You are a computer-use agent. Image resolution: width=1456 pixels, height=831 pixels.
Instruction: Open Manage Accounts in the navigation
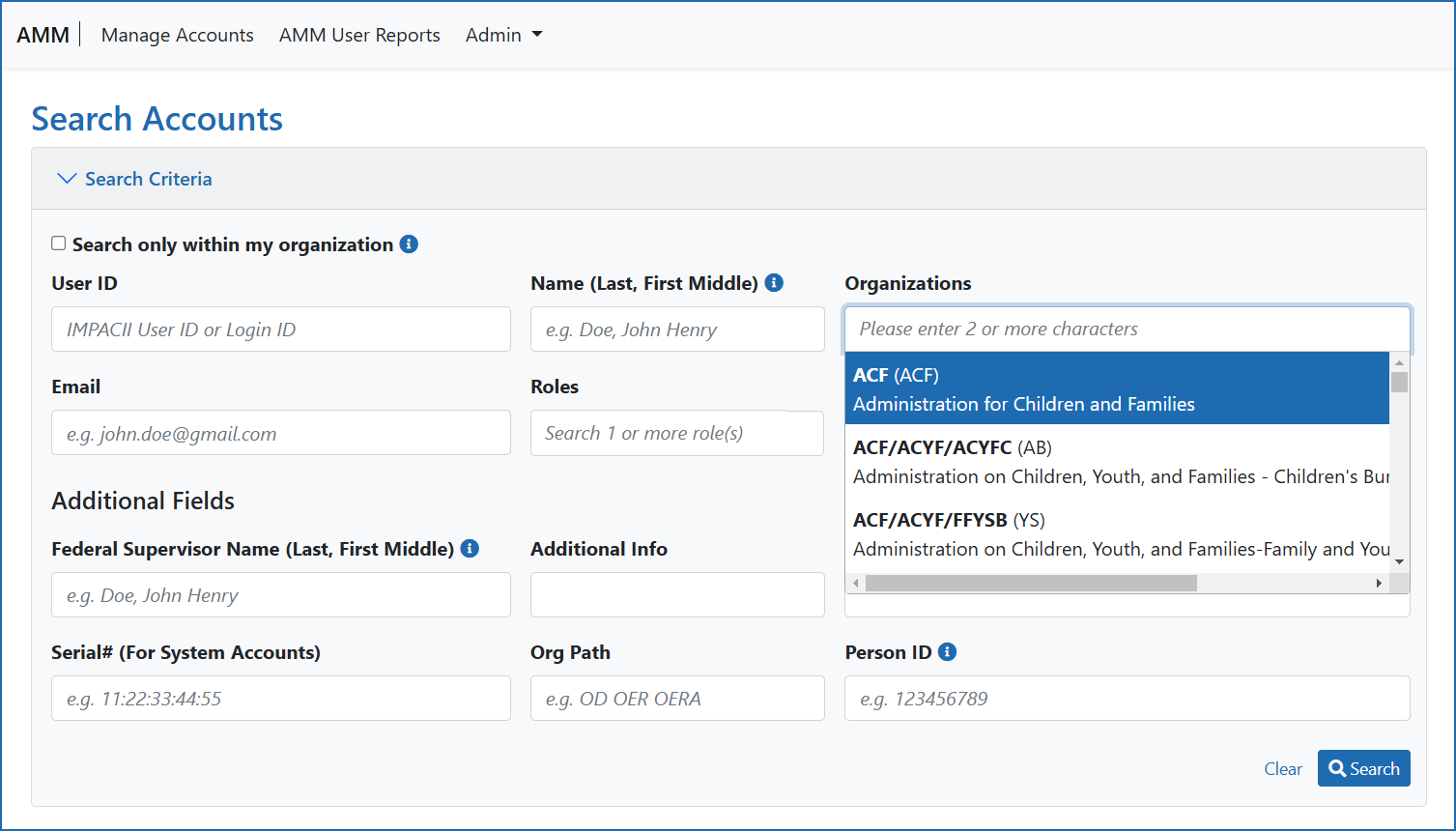pyautogui.click(x=178, y=35)
